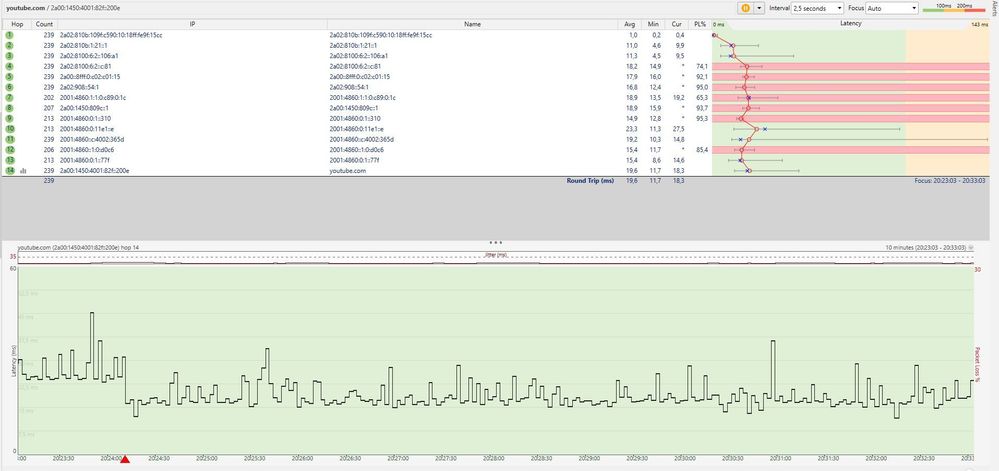Image resolution: width=999 pixels, height=471 pixels.
Task: Click the IP column header
Action: click(x=192, y=24)
